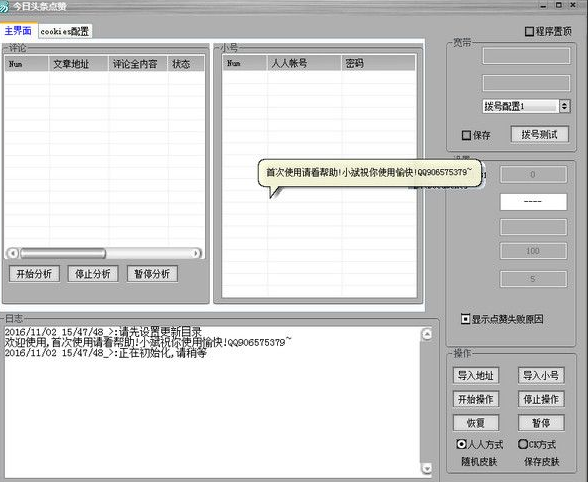Maximize the 今日头条点赞 window
This screenshot has height=482, width=588.
tap(558, 5)
